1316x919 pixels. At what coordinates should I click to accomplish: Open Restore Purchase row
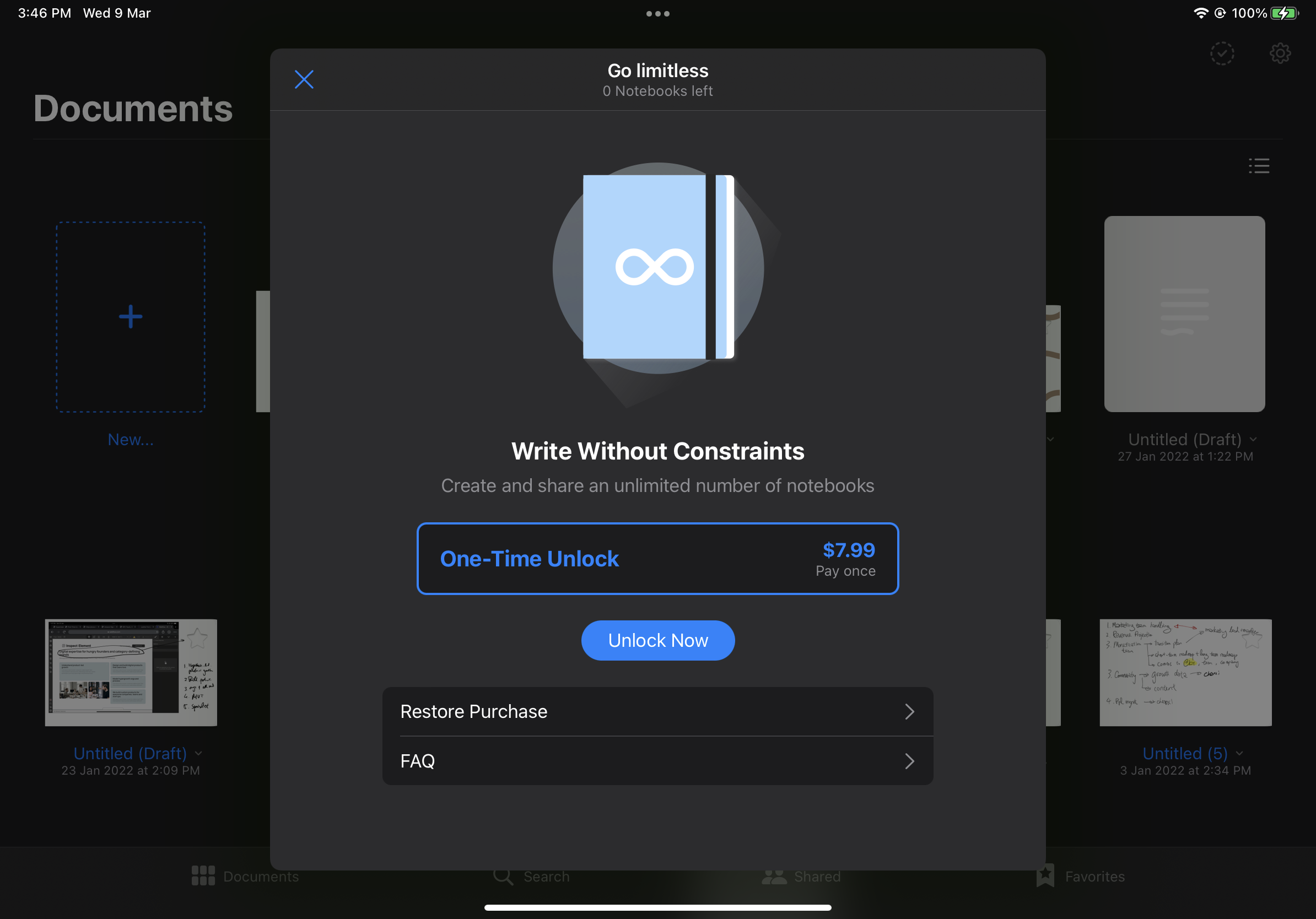[x=657, y=712]
